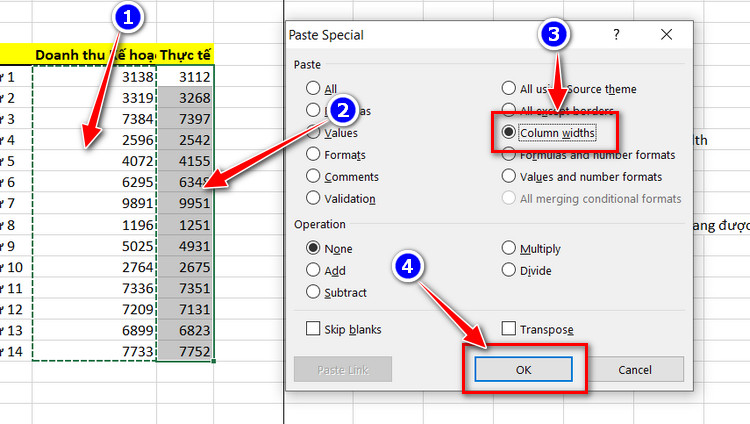Select cell containing 5025
The image size is (750, 424).
[x=94, y=245]
